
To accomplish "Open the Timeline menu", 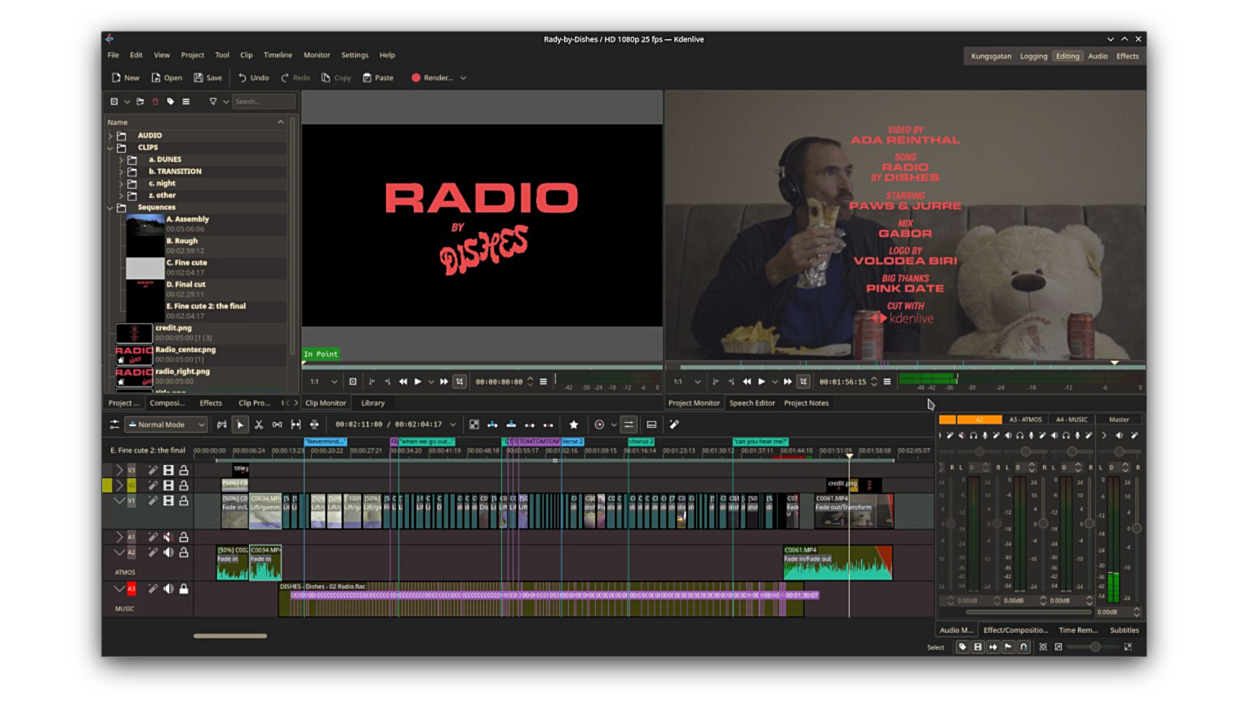I will (x=277, y=55).
